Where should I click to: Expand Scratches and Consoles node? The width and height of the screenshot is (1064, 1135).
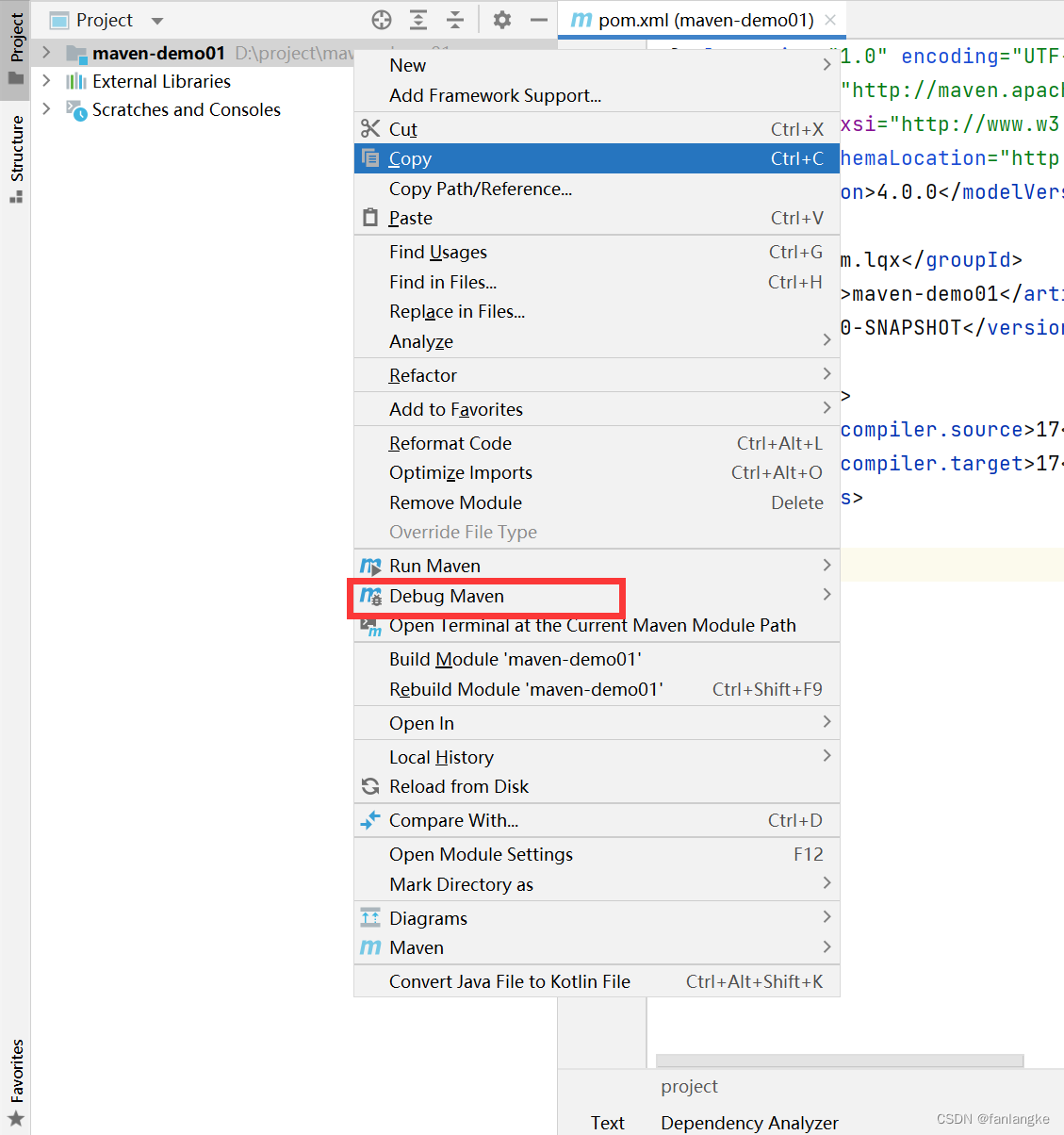(x=46, y=109)
